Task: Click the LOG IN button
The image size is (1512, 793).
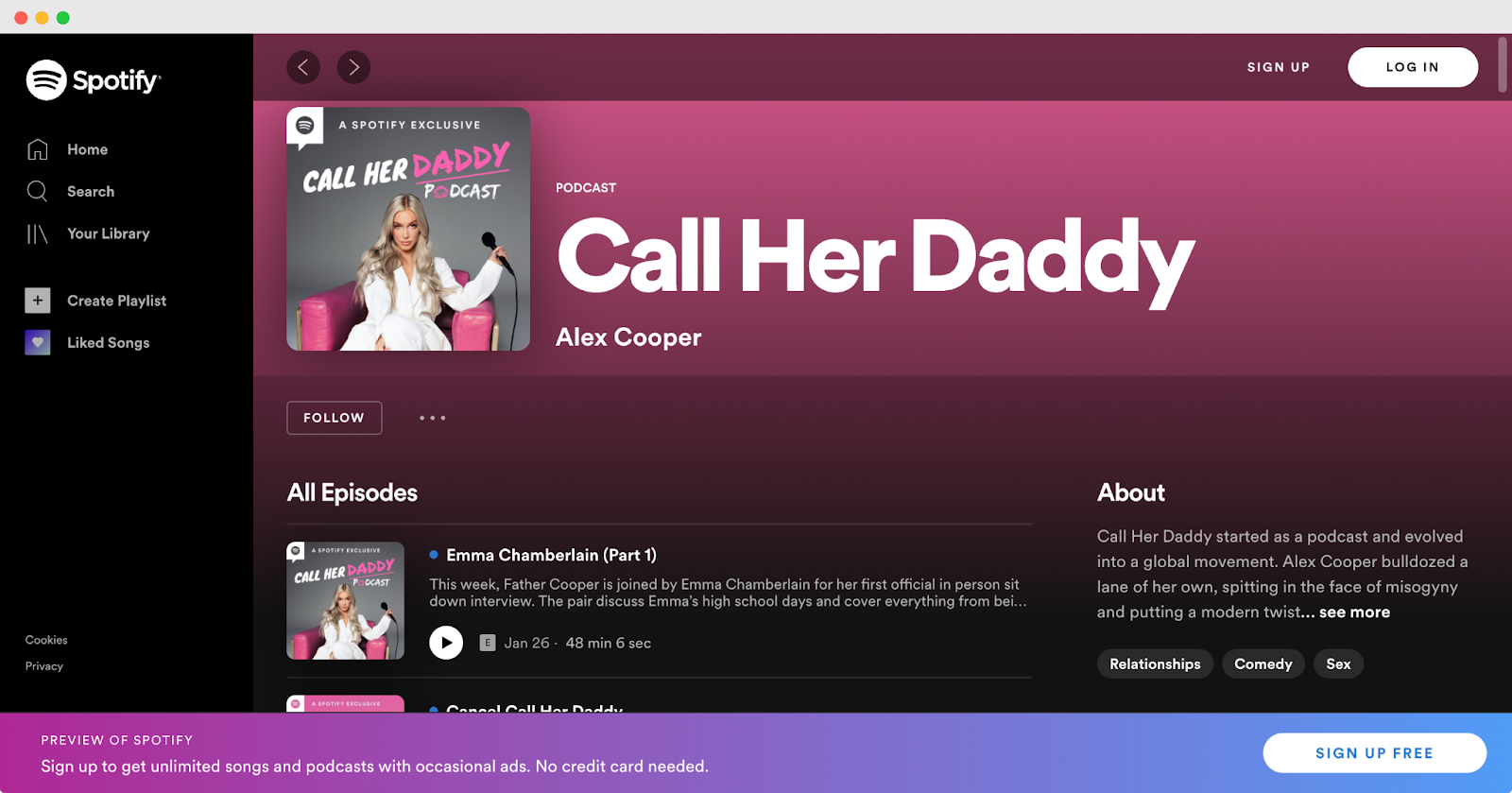Action: pyautogui.click(x=1413, y=67)
